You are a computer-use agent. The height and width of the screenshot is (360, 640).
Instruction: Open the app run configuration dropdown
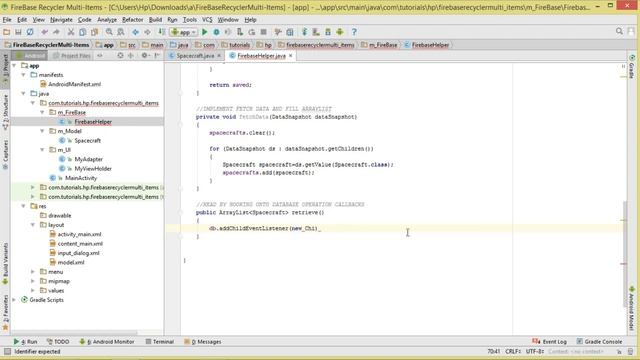coord(184,32)
